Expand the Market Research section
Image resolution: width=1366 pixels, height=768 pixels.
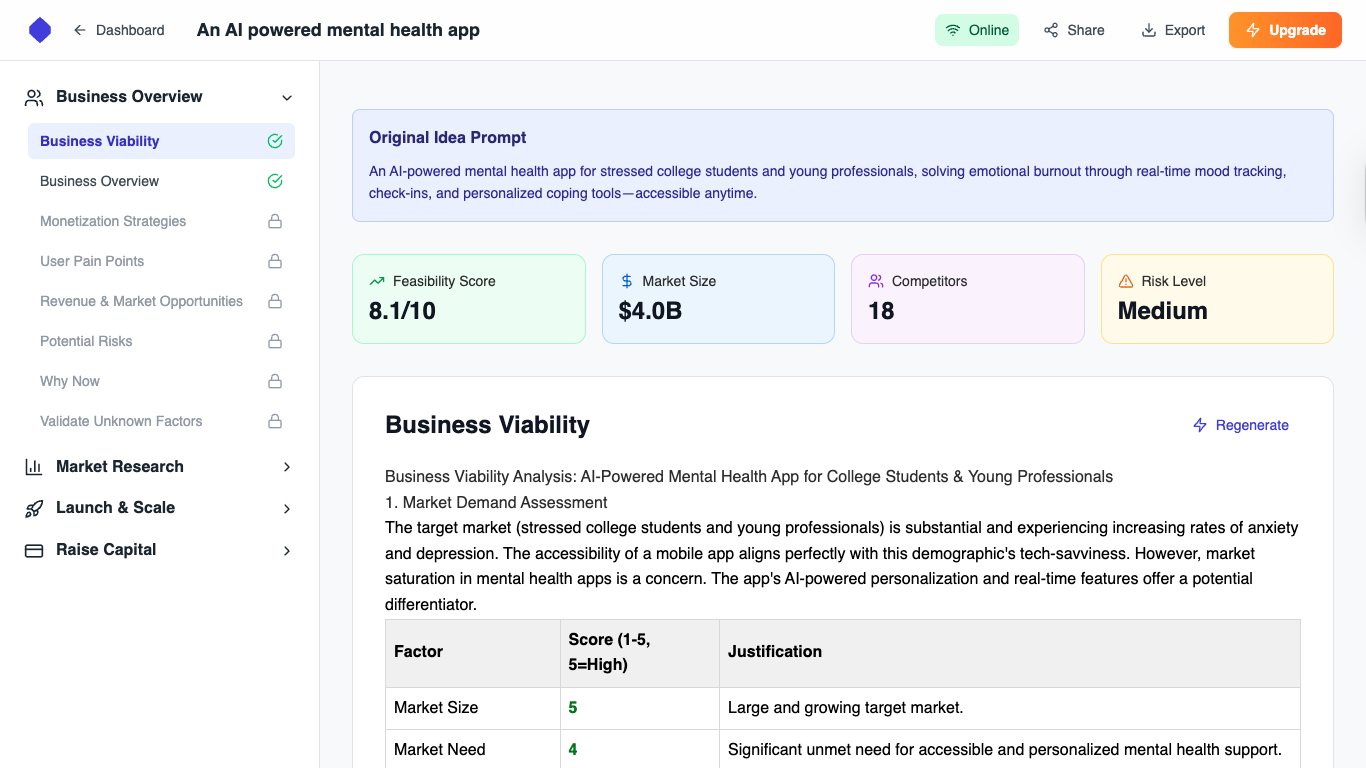click(287, 467)
